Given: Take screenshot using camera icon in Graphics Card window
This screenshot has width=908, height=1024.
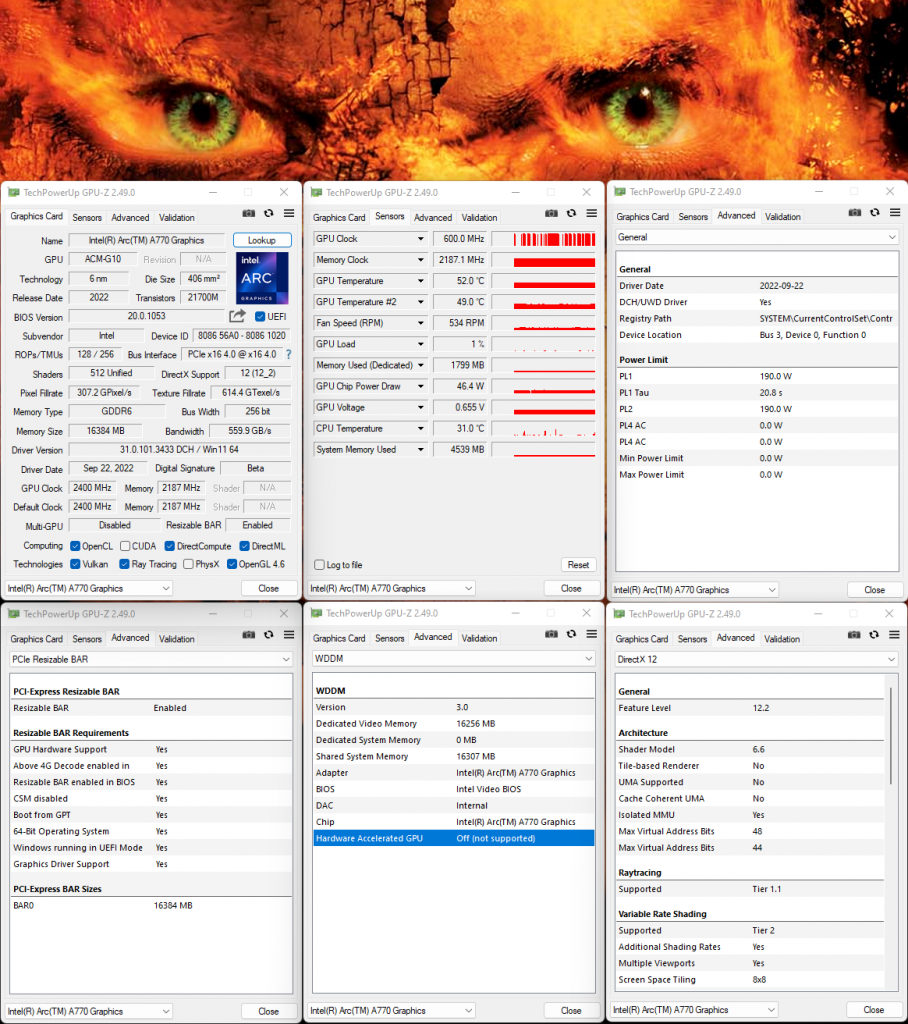Looking at the screenshot, I should tap(249, 214).
